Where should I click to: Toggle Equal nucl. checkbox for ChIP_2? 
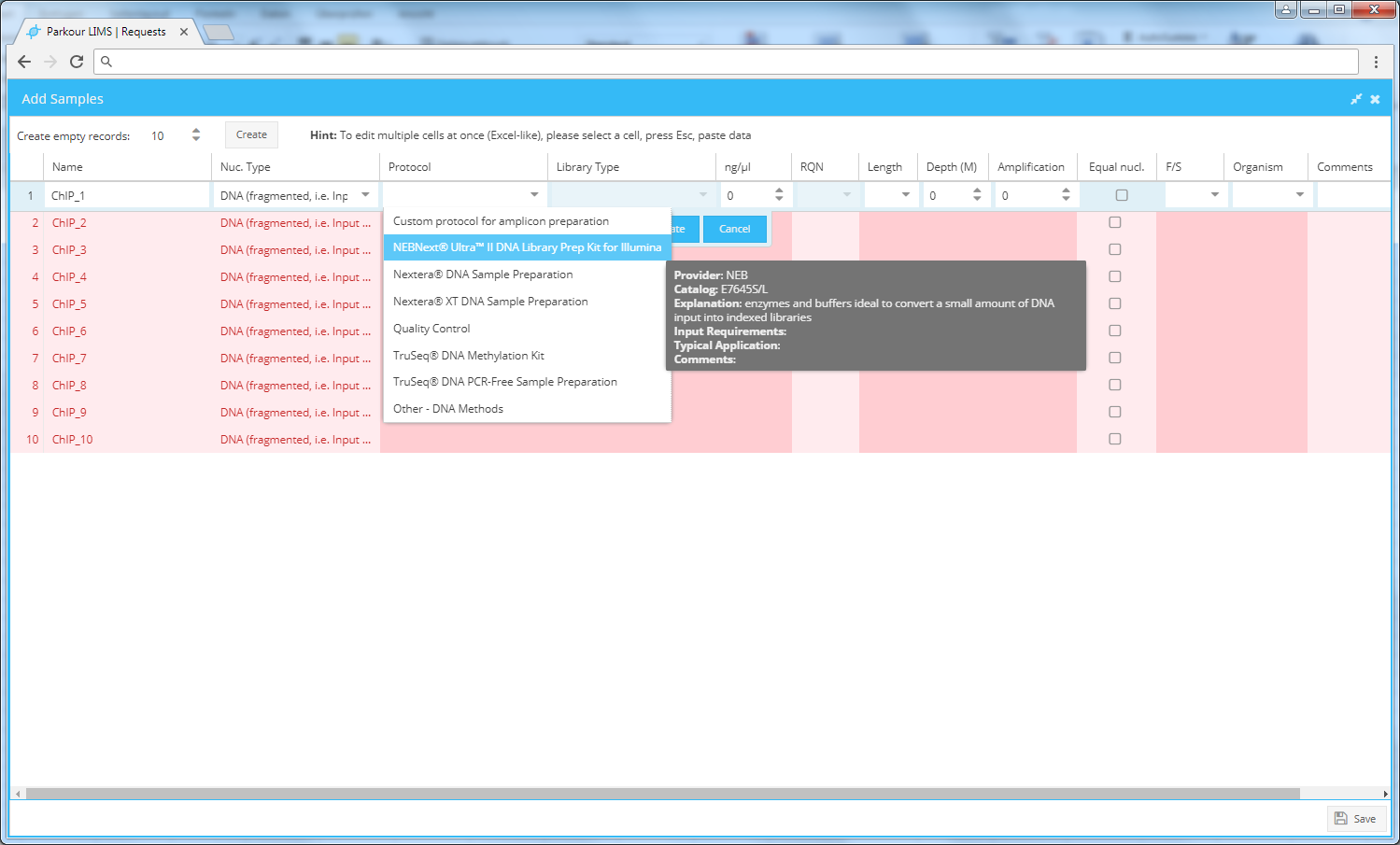pyautogui.click(x=1115, y=222)
